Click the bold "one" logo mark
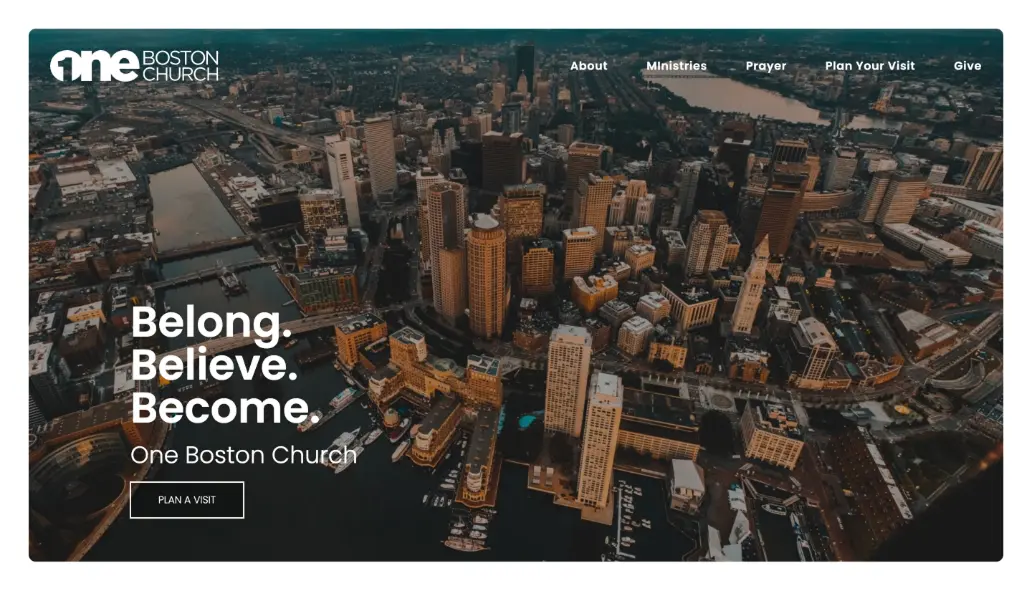 [94, 66]
